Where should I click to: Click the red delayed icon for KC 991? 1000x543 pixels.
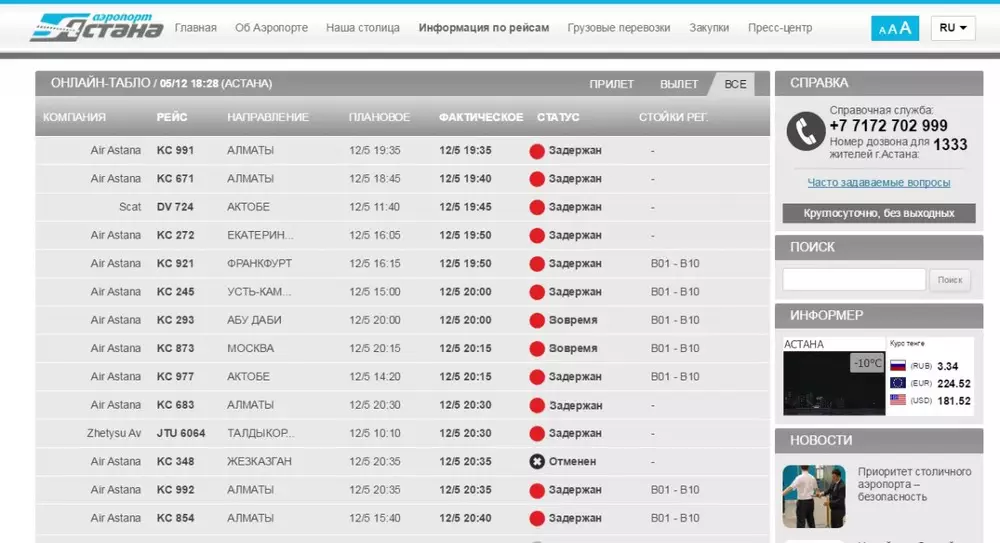(x=536, y=150)
